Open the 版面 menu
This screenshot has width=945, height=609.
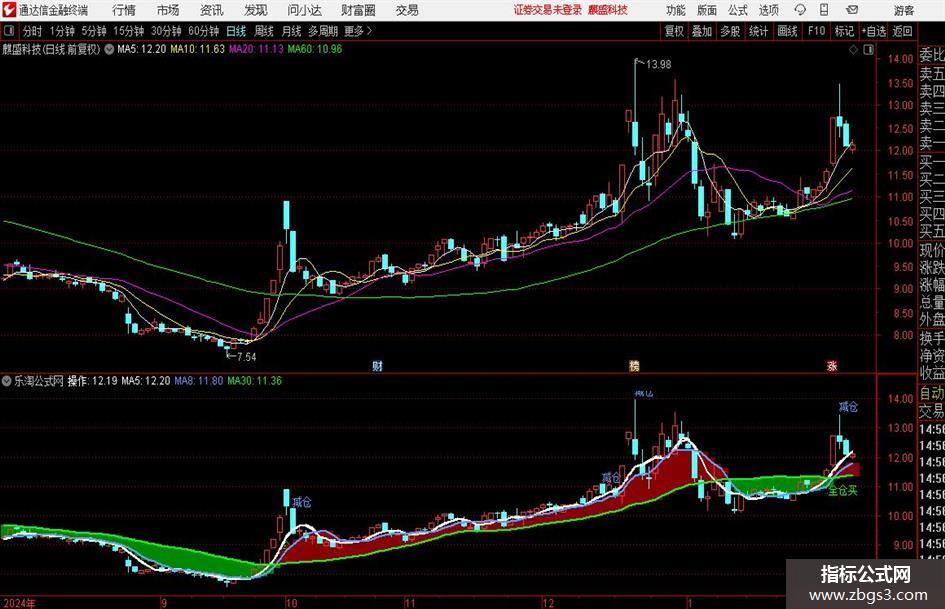(x=706, y=10)
